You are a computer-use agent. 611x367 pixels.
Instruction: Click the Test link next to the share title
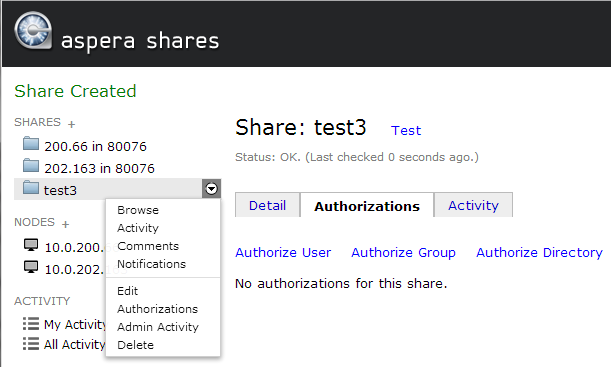(406, 131)
